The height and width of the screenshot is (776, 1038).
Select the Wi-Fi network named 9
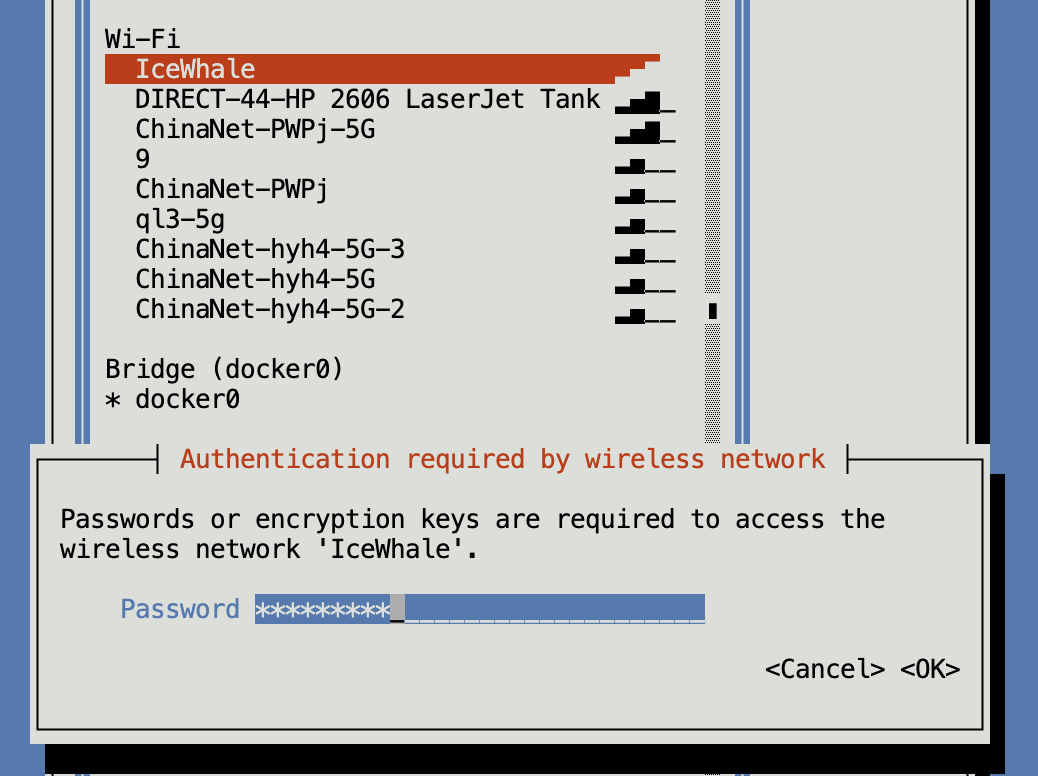point(143,159)
